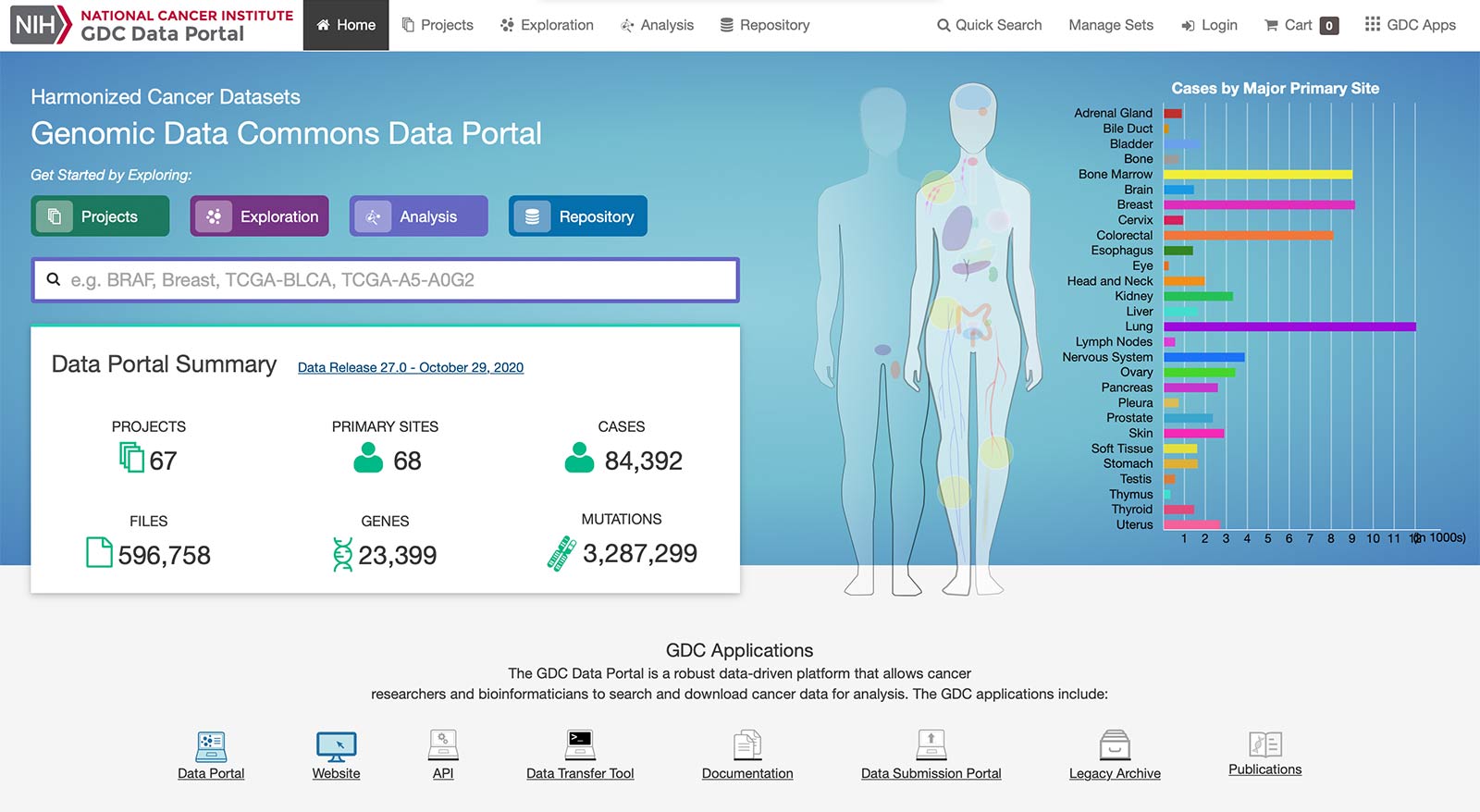Open the Projects nav menu item
The width and height of the screenshot is (1480, 812).
coord(438,25)
